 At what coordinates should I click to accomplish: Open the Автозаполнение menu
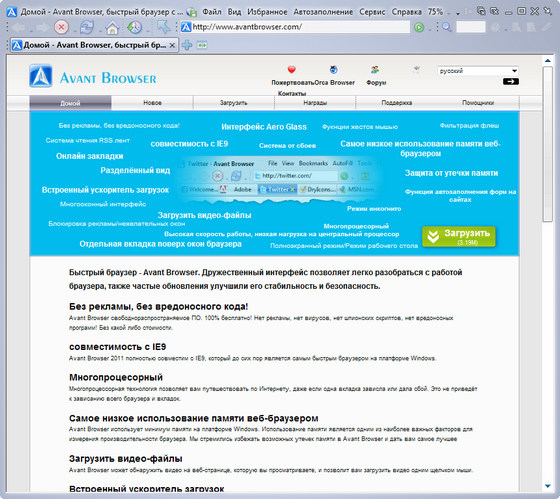[x=323, y=12]
